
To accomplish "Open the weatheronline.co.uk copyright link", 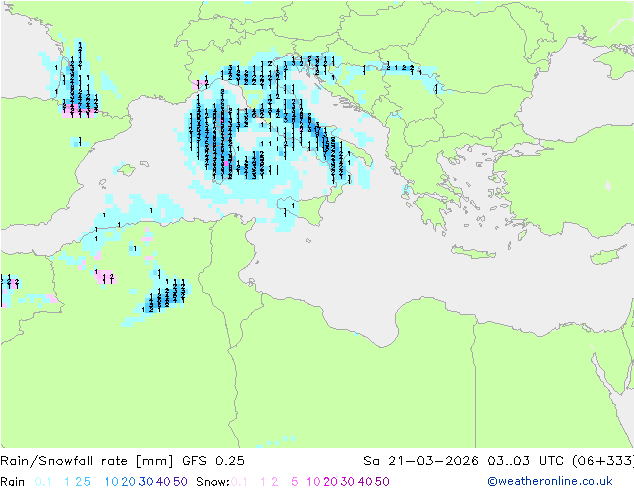I will tap(550, 481).
